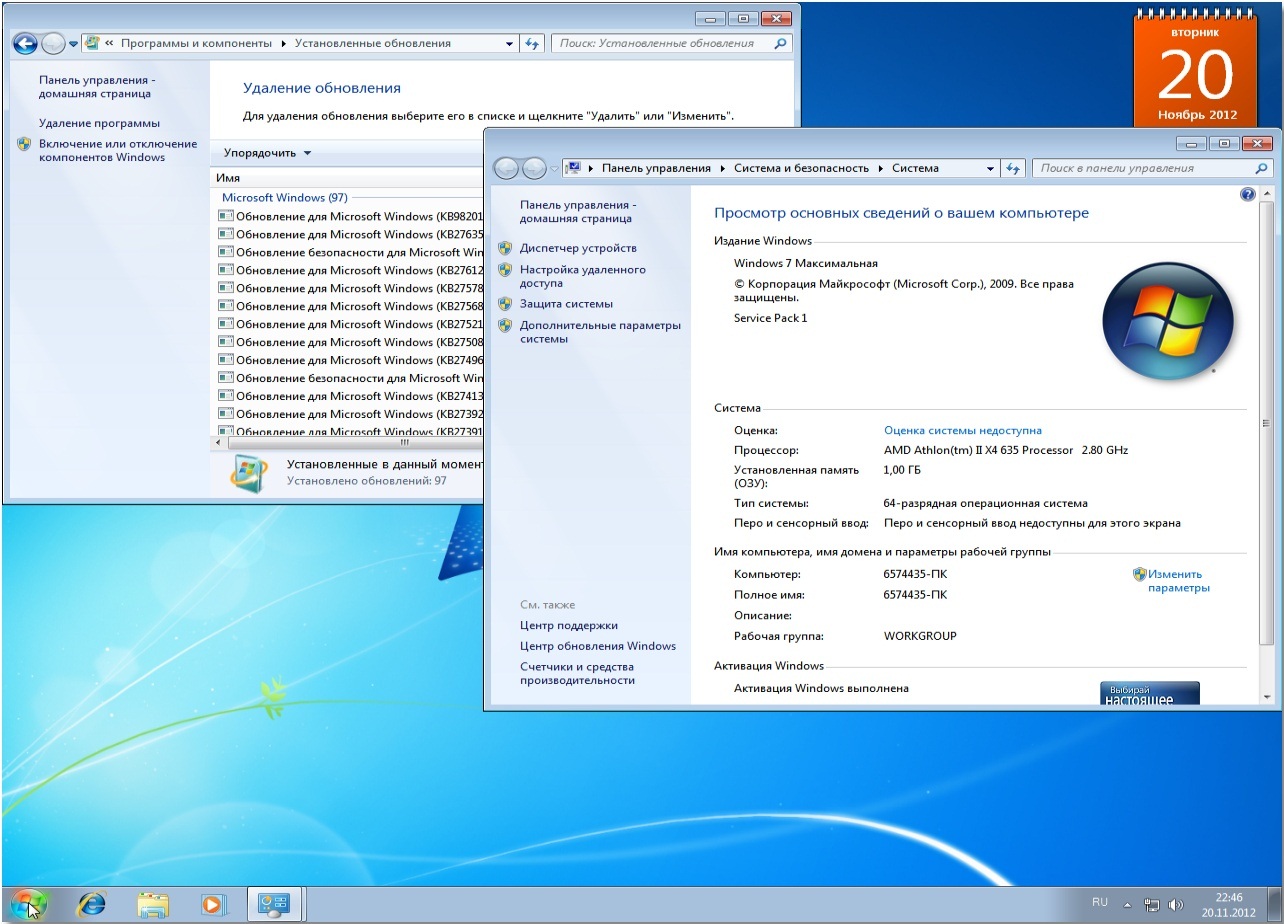This screenshot has height=924, width=1284.
Task: Open address dropdown in updates window
Action: pyautogui.click(x=509, y=43)
